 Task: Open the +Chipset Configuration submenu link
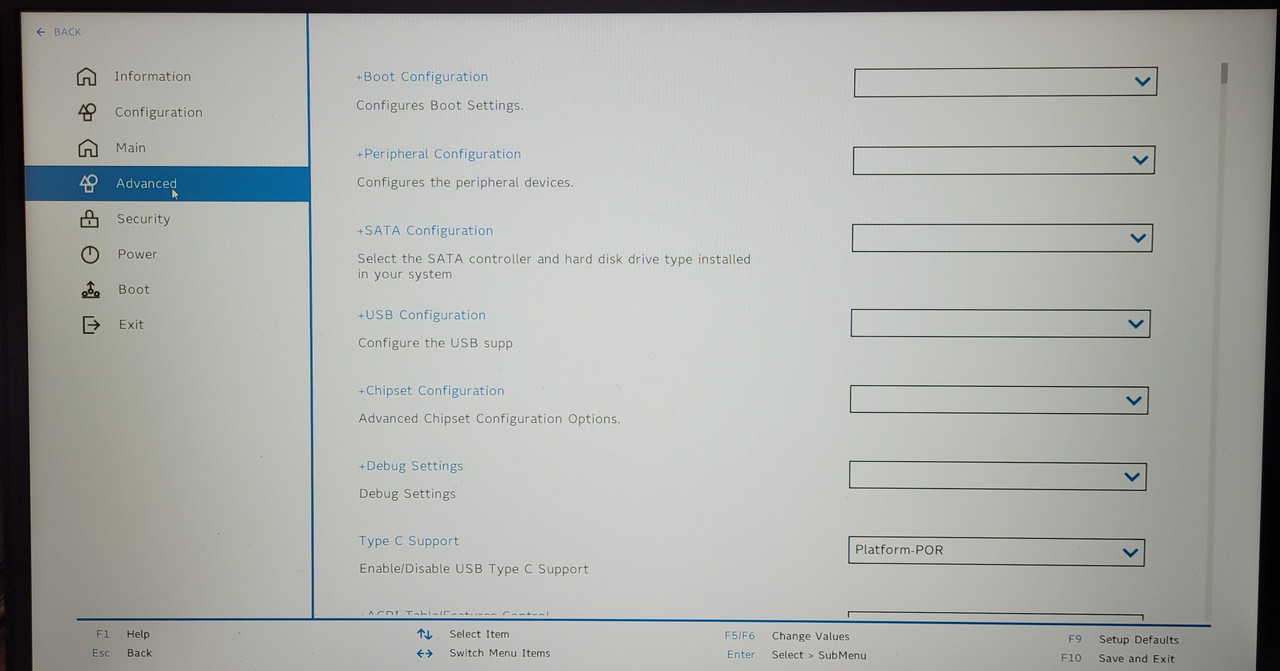(x=431, y=391)
